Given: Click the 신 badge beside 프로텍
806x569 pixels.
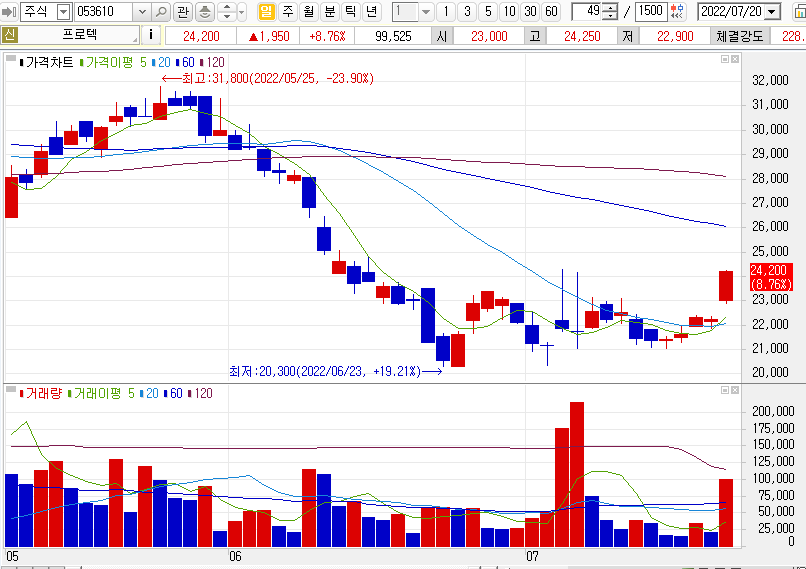Looking at the screenshot, I should click(9, 35).
